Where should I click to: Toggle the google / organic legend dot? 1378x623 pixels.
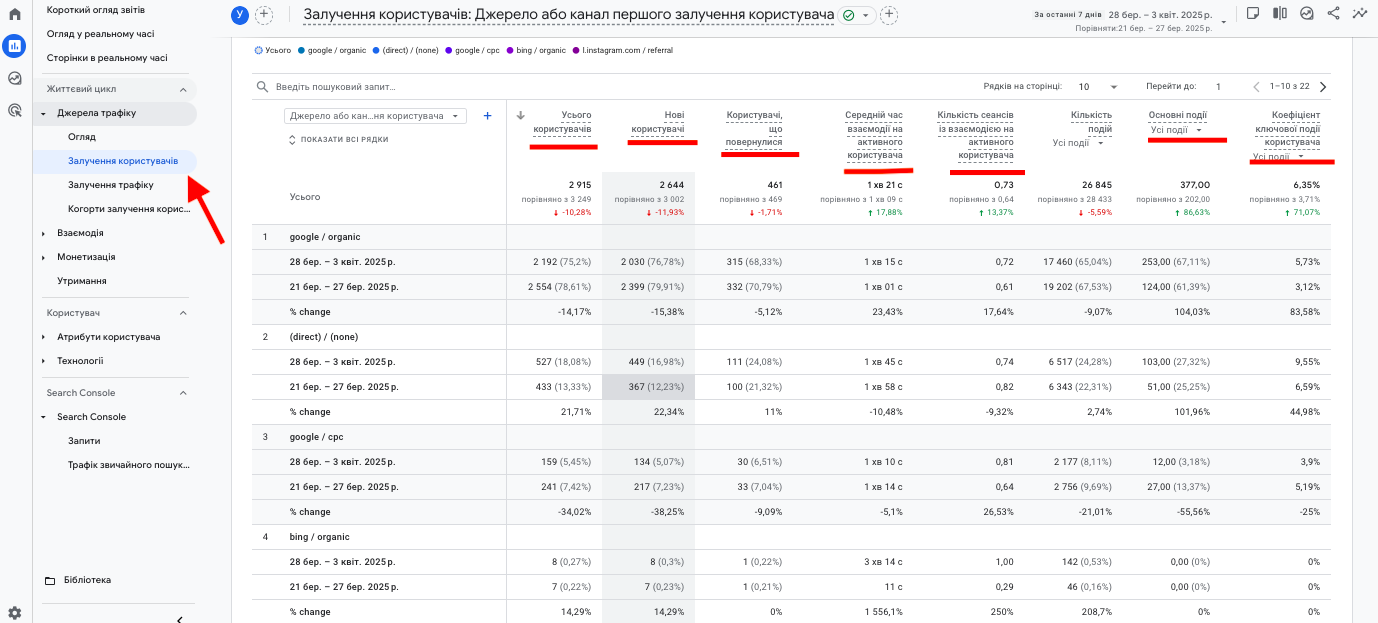(302, 50)
